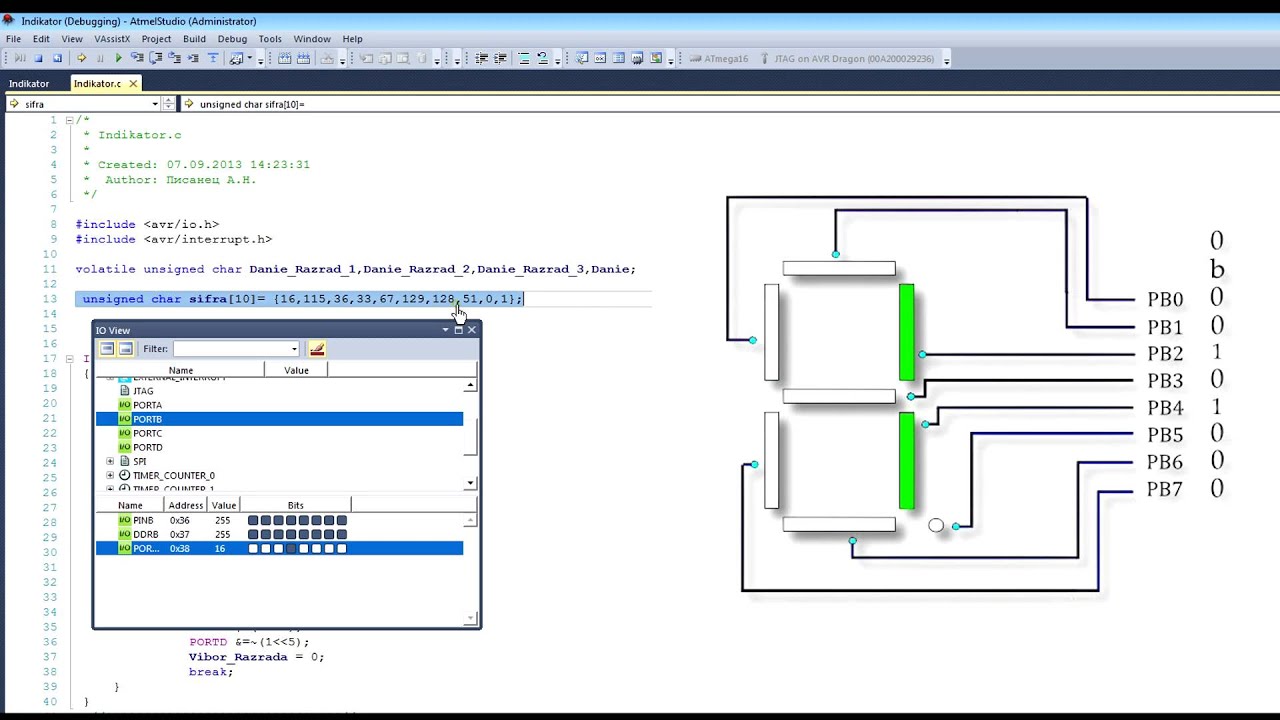This screenshot has width=1280, height=720.
Task: Click the processor view chip toolbar icon
Action: click(x=637, y=58)
